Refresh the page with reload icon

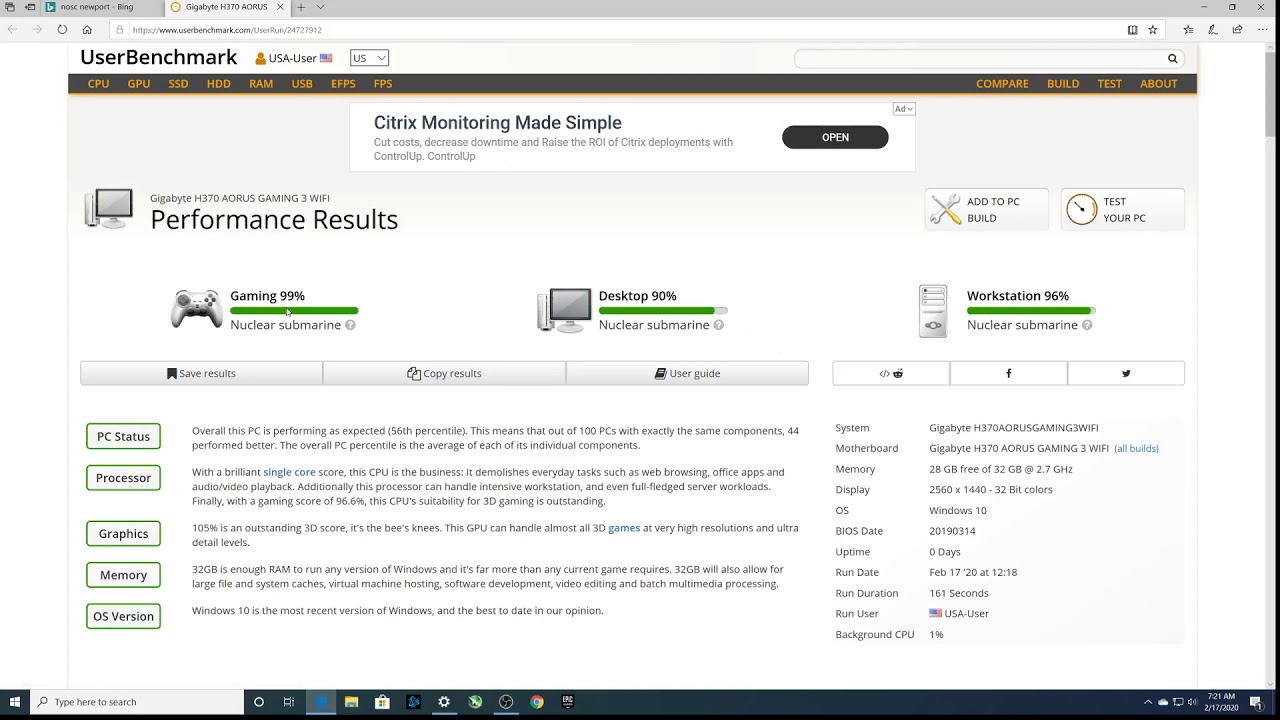(62, 30)
